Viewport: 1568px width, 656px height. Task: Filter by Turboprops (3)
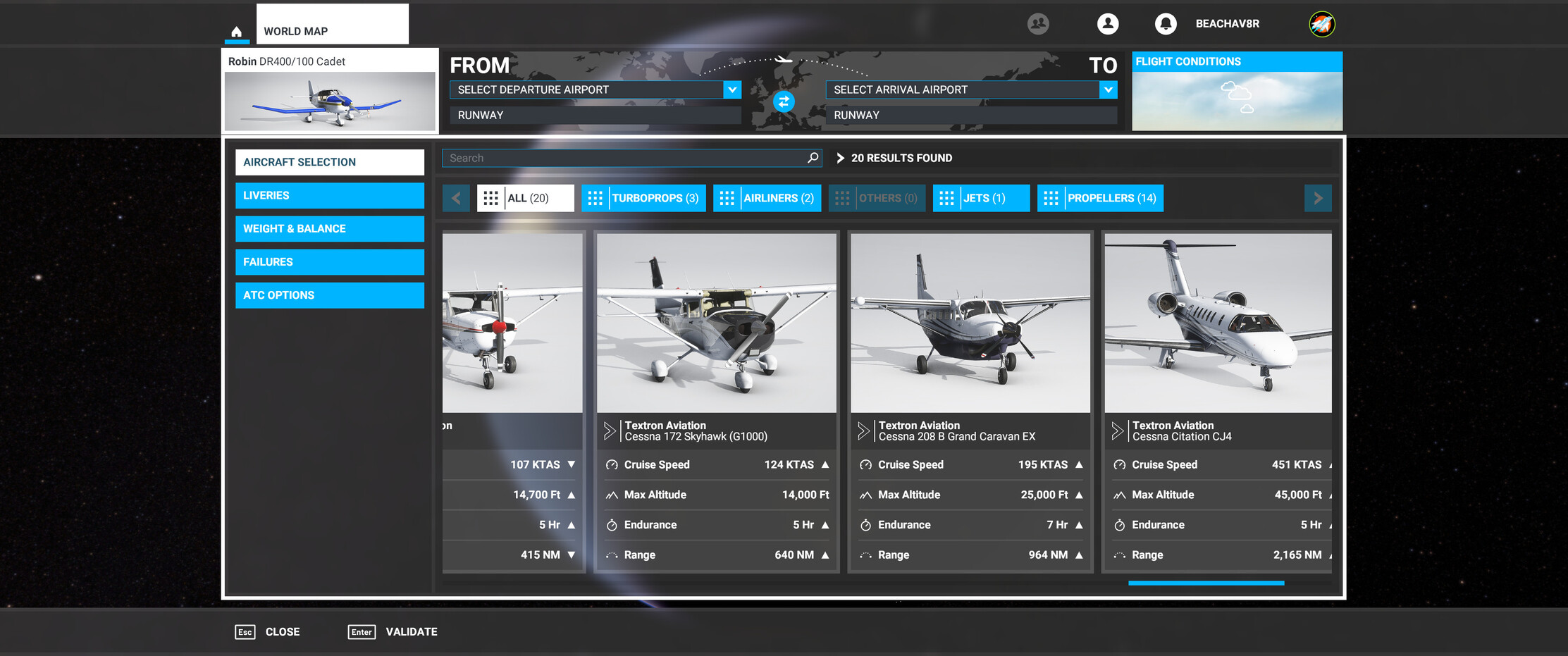(x=643, y=198)
